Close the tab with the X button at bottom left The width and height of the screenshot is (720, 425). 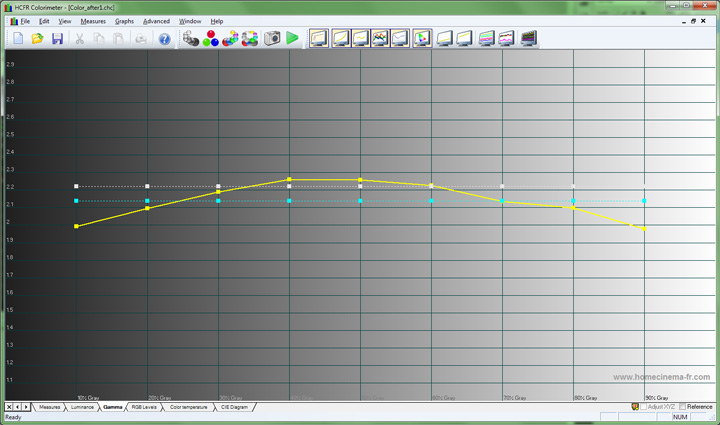[9, 407]
